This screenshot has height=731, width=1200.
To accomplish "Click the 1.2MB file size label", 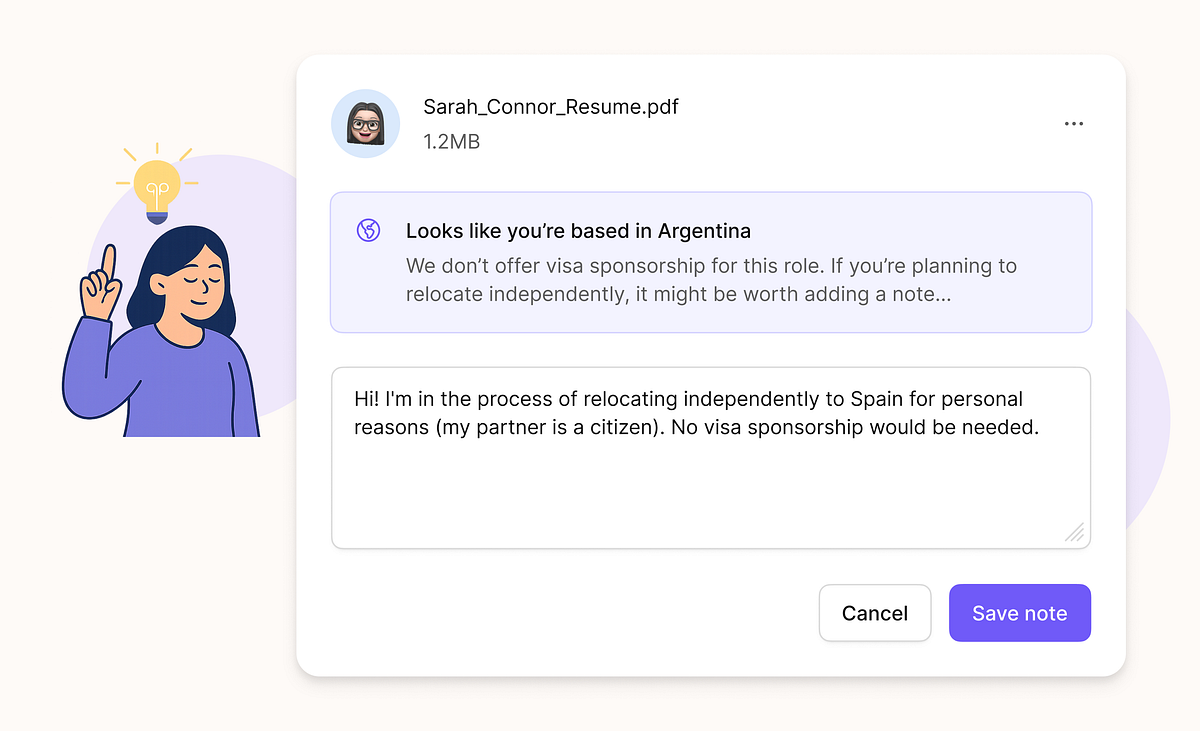I will tap(452, 142).
